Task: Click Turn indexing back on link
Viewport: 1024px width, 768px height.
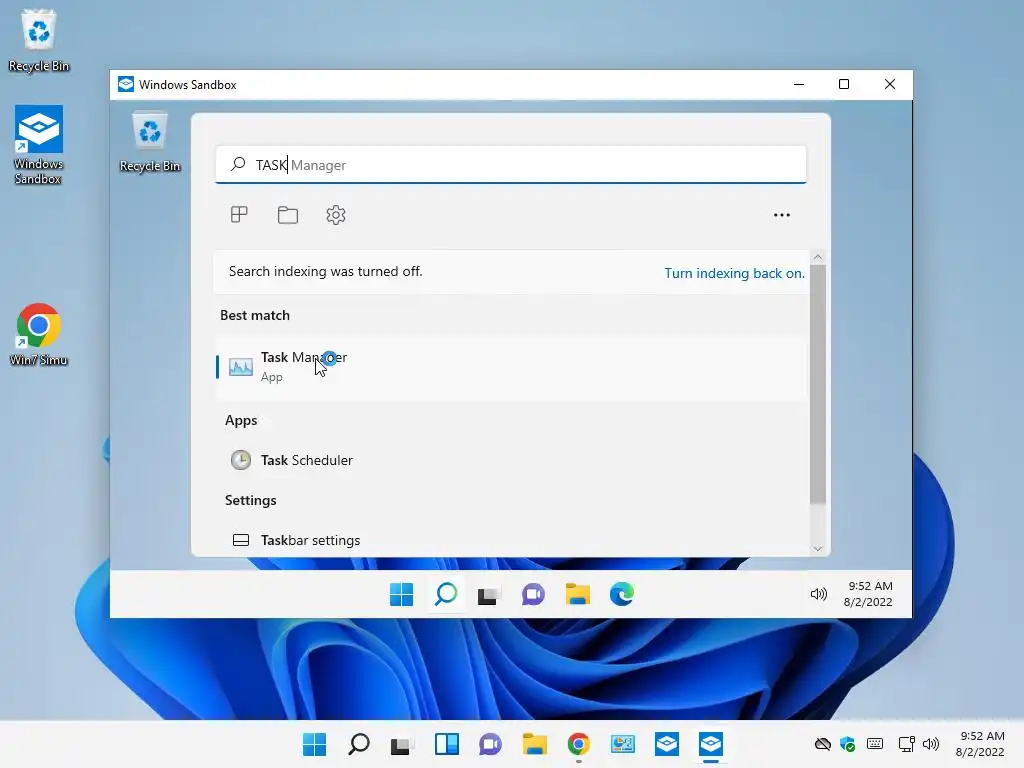Action: coord(734,273)
